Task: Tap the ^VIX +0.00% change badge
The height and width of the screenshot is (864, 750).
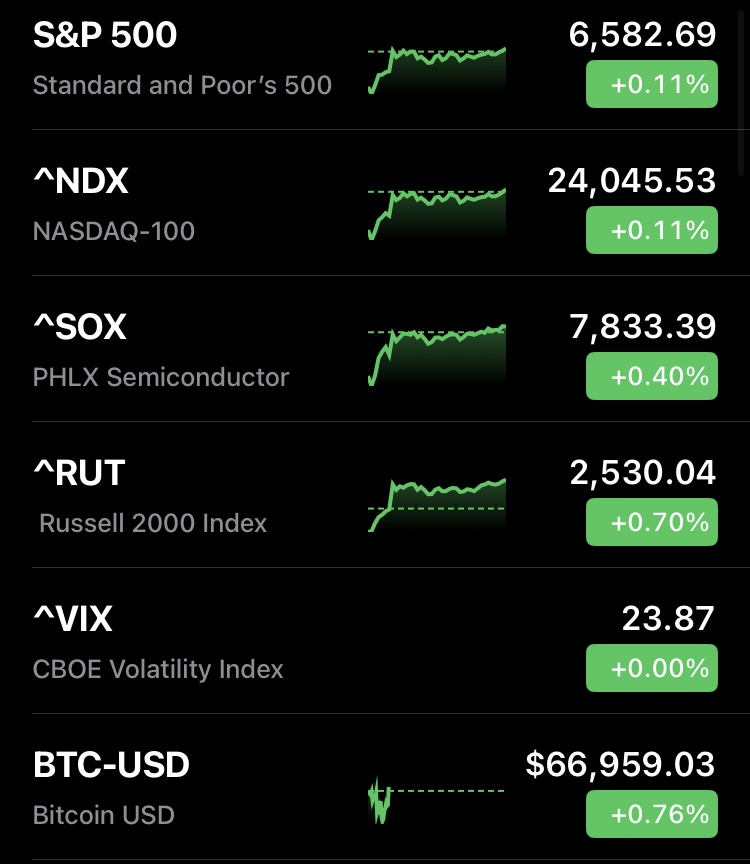Action: pyautogui.click(x=651, y=668)
